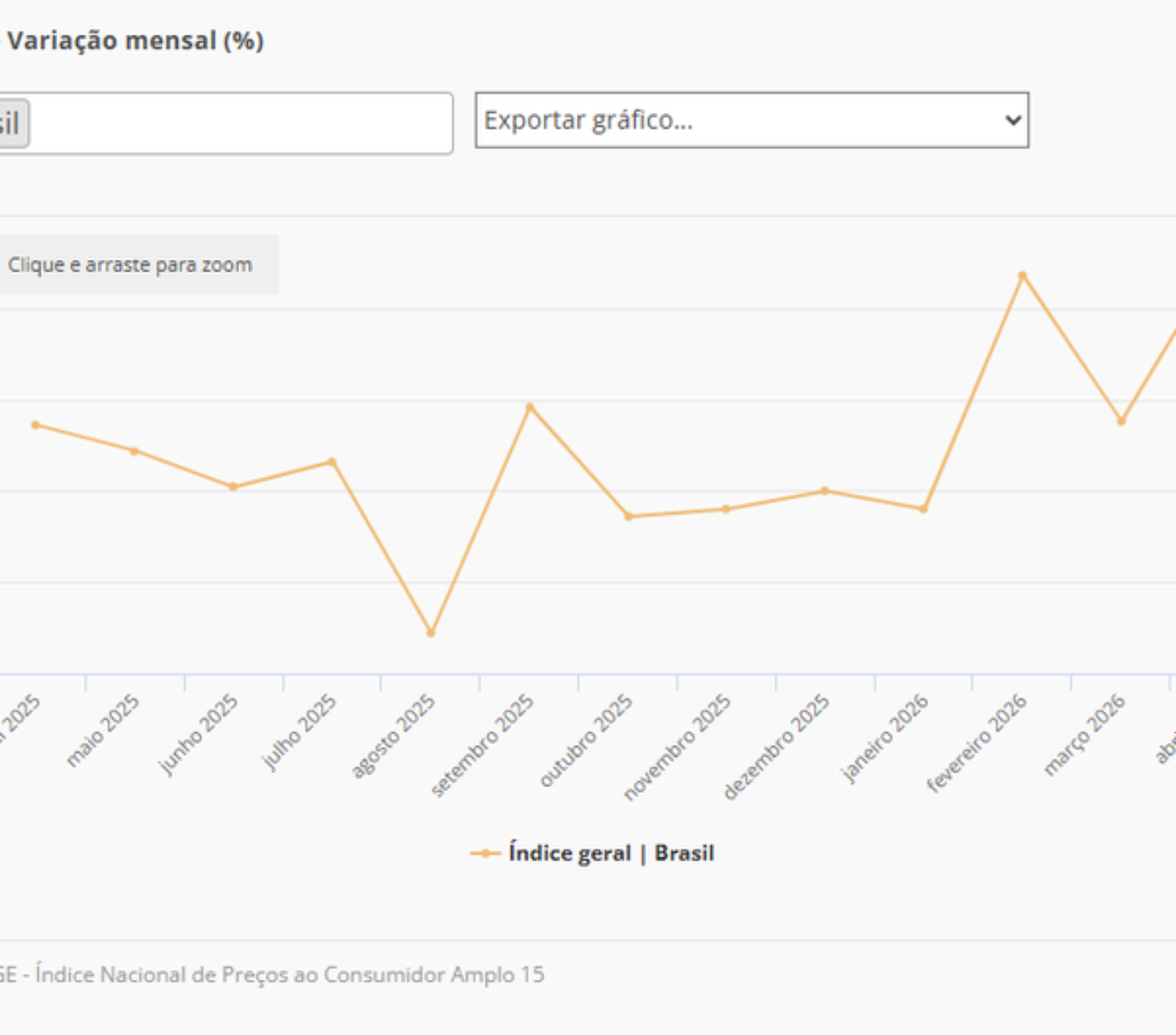Screen dimensions: 1176x1035
Task: Click 'dezembro 2025' axis label
Action: pyautogui.click(x=776, y=747)
